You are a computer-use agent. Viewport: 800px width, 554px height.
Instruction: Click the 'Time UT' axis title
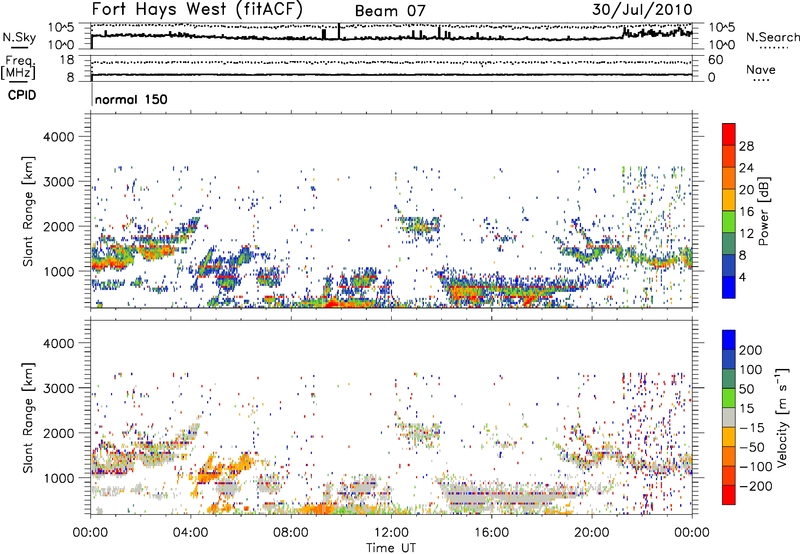[391, 548]
